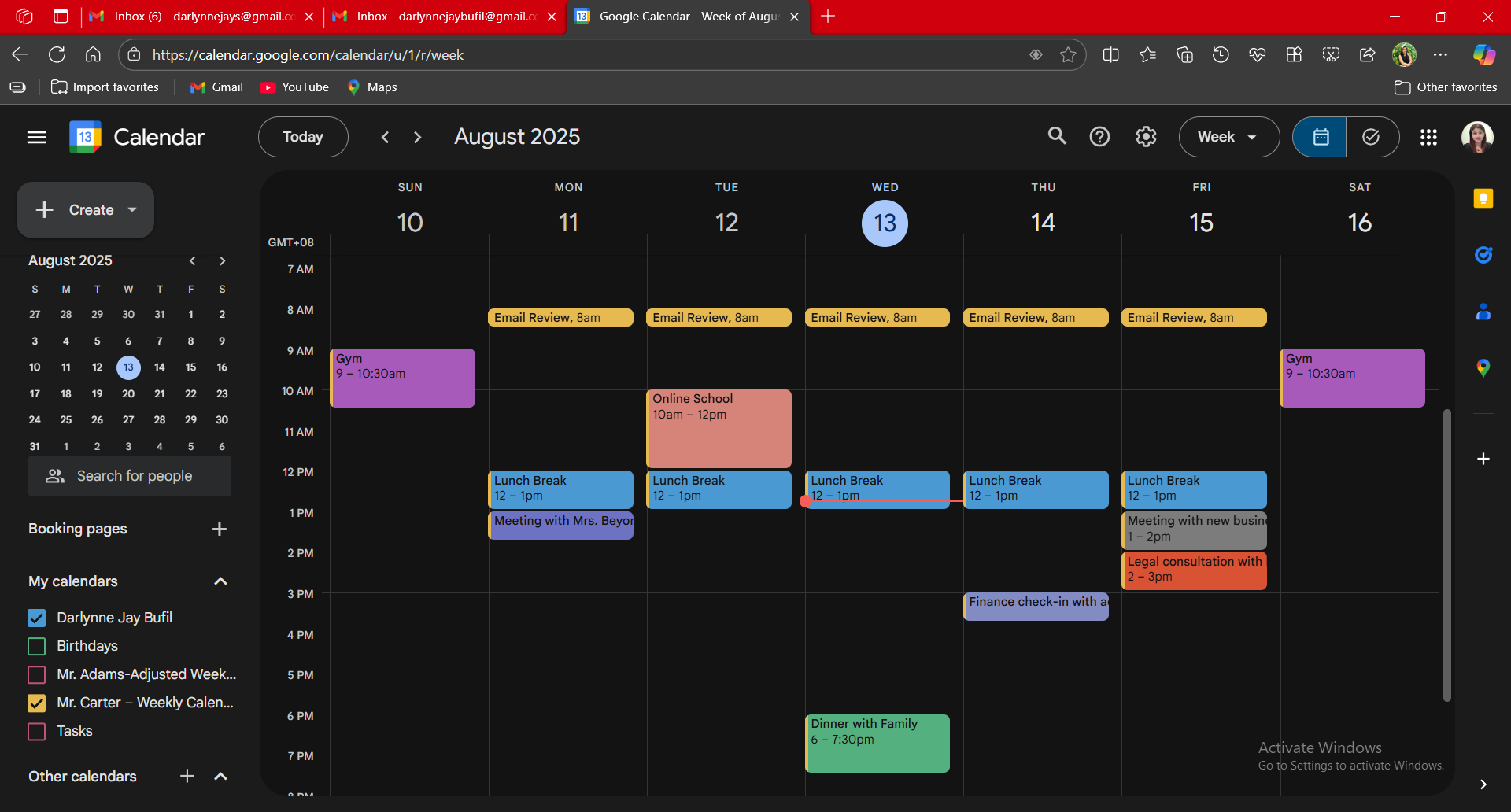This screenshot has width=1511, height=812.
Task: Collapse the Other calendars section
Action: click(220, 777)
